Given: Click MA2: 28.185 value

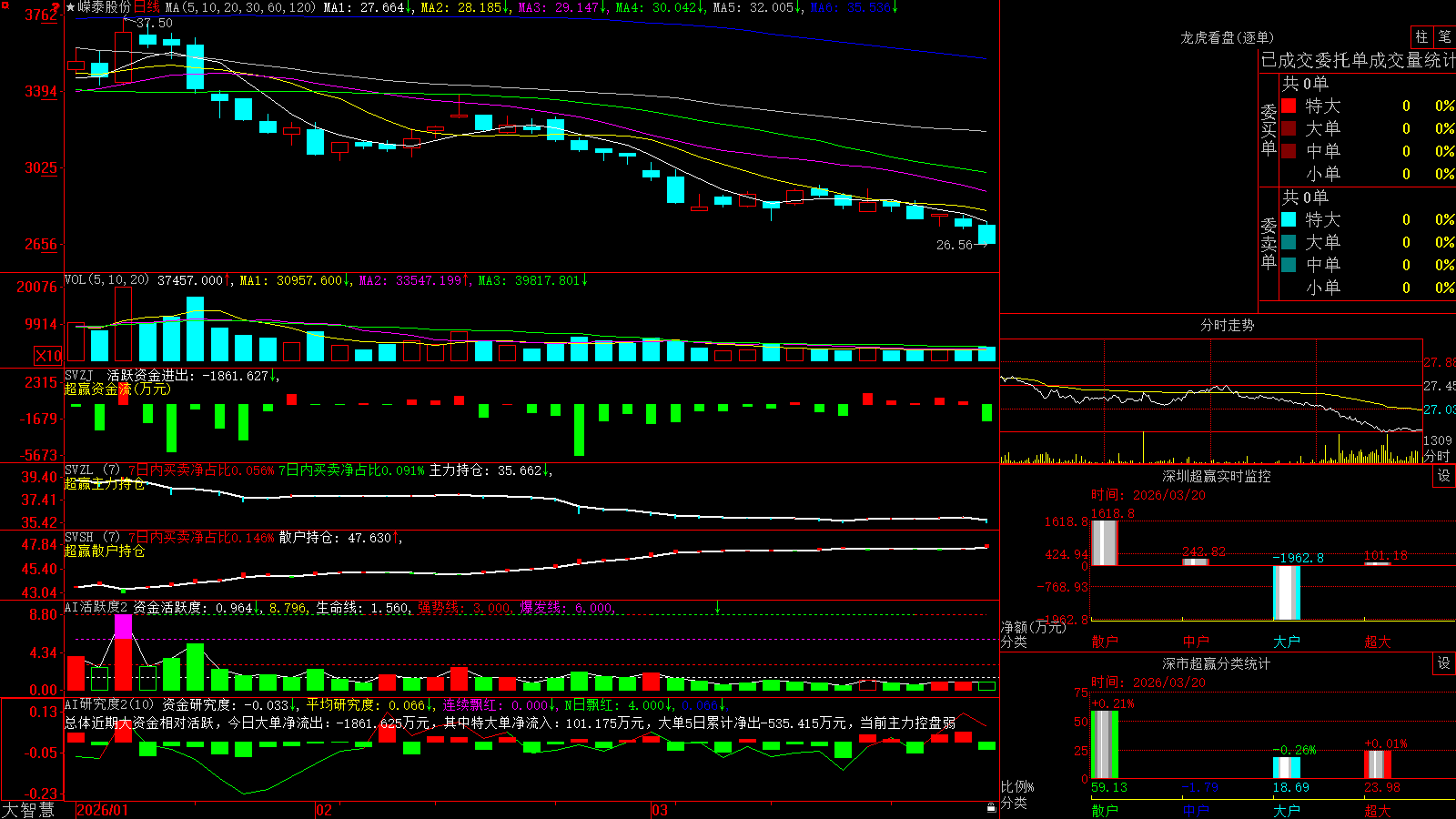Looking at the screenshot, I should coord(461,7).
